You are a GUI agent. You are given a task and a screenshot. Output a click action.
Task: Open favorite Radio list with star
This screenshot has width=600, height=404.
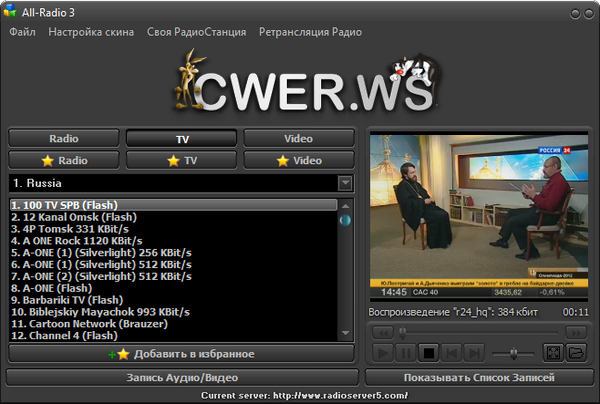[x=64, y=160]
